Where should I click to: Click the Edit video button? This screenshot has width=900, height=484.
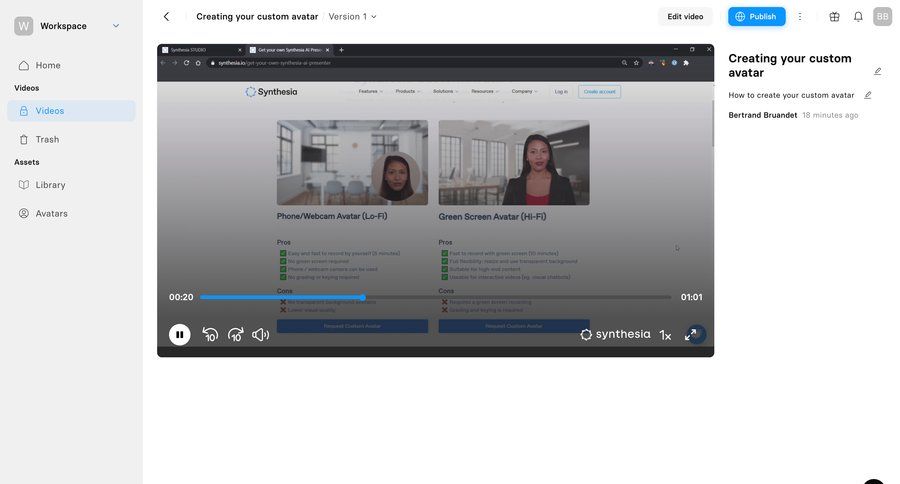click(x=685, y=16)
